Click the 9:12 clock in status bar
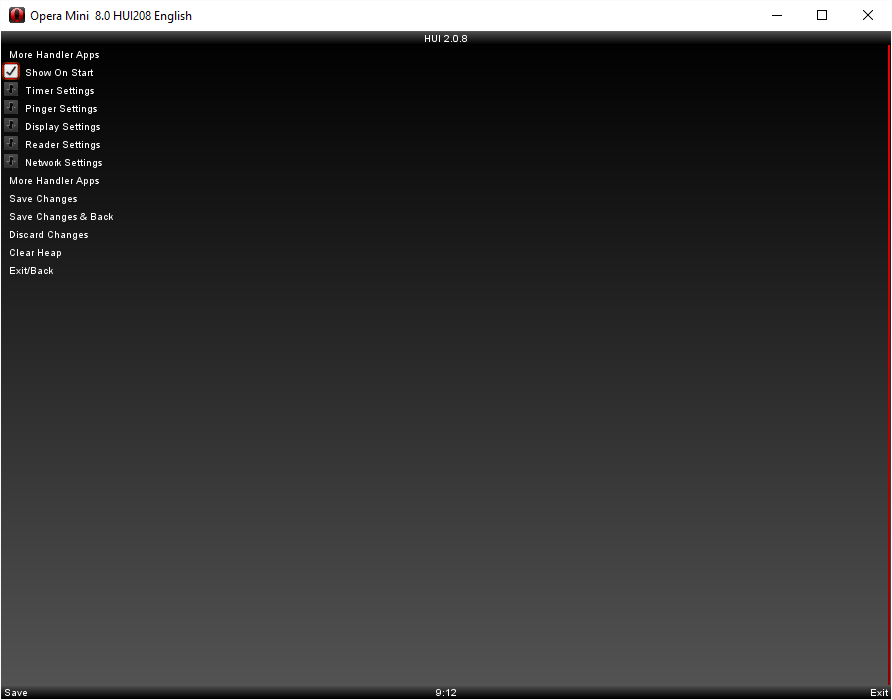Image resolution: width=892 pixels, height=700 pixels. [x=446, y=693]
